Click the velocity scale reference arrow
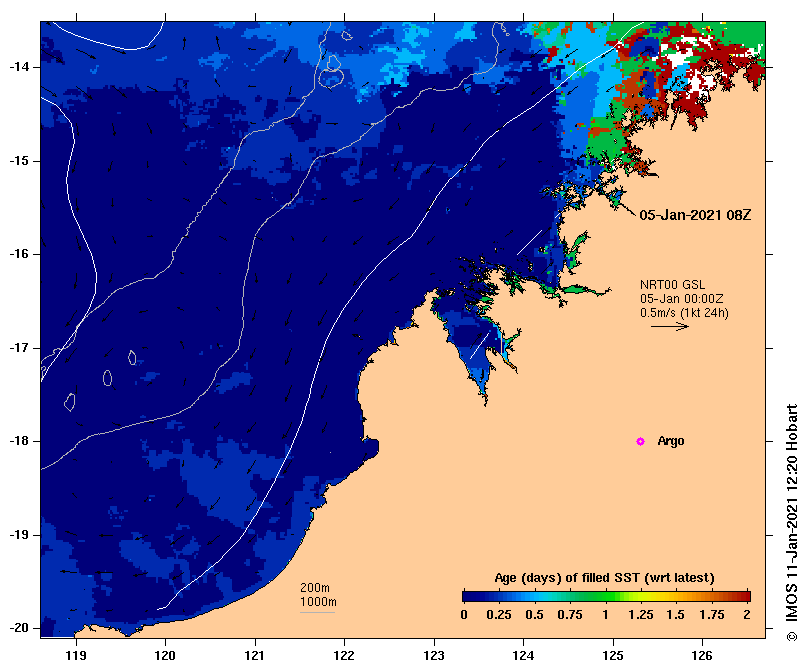This screenshot has height=672, width=809. (x=670, y=326)
